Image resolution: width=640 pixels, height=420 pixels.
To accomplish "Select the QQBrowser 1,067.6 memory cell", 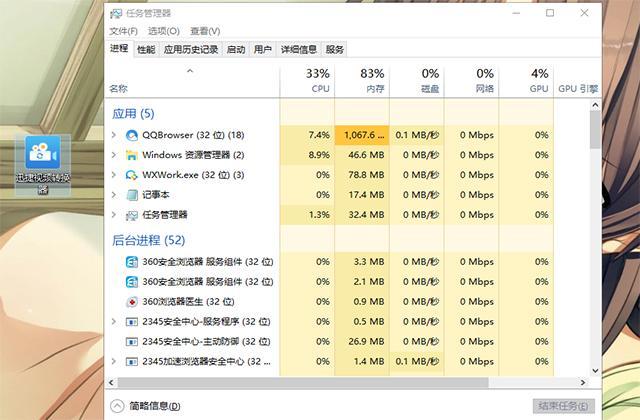I will [x=362, y=135].
